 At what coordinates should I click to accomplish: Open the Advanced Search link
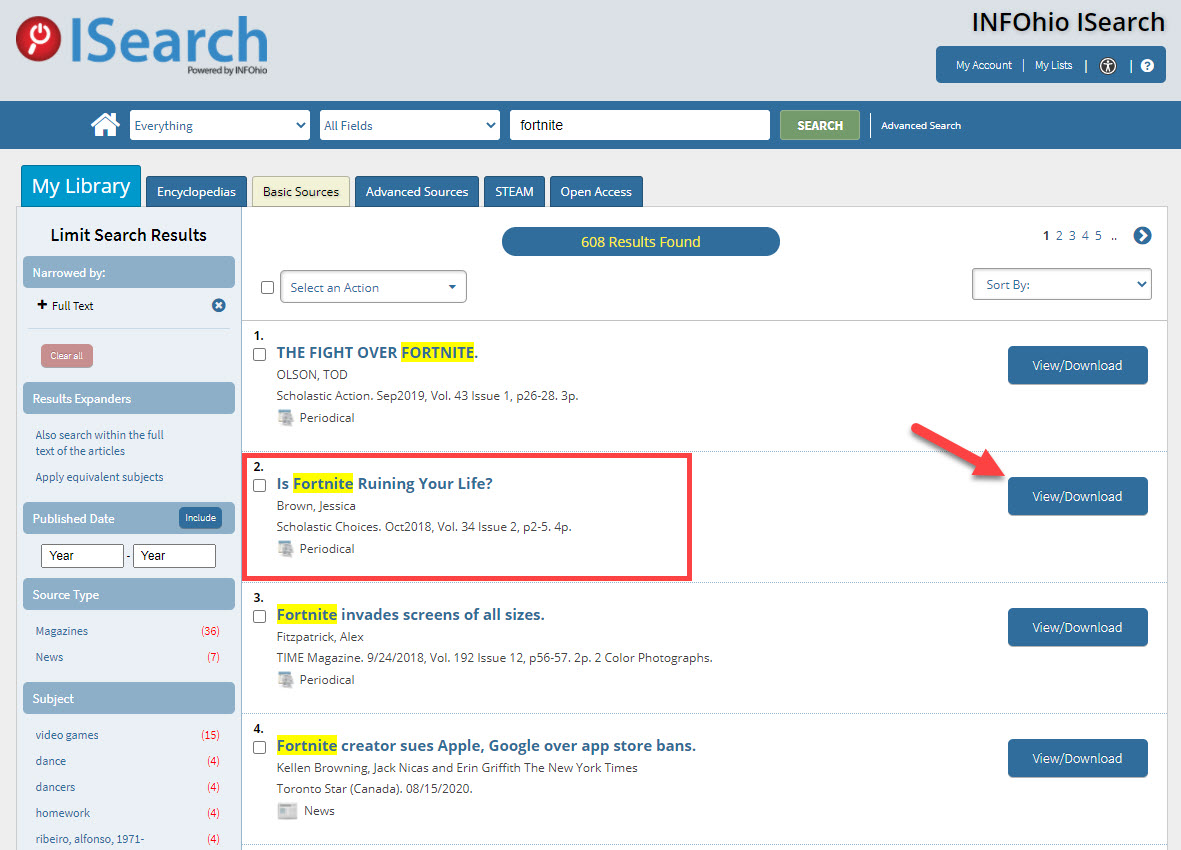coord(920,126)
